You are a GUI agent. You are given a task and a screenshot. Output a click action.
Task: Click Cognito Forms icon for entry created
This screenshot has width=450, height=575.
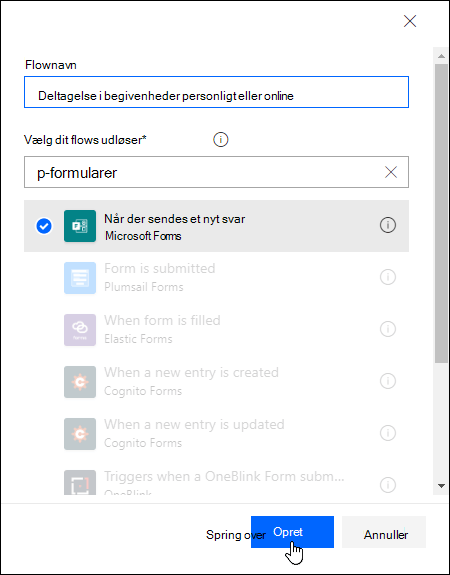80,382
